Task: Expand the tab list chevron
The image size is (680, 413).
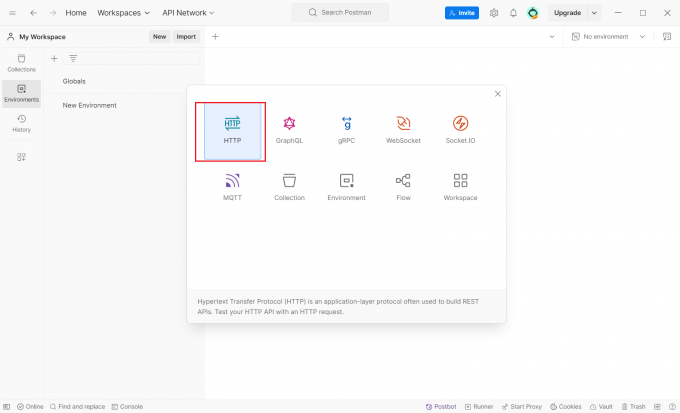Action: click(552, 36)
